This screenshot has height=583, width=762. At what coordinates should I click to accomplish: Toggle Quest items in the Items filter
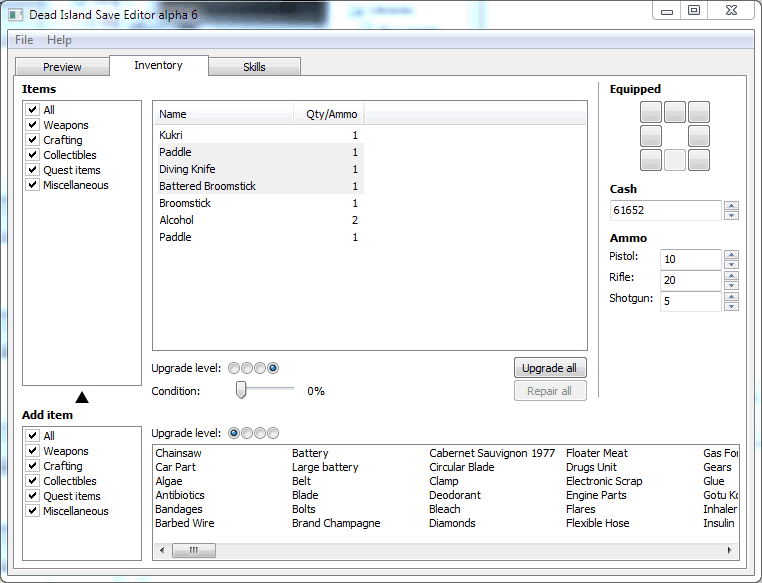(x=33, y=170)
